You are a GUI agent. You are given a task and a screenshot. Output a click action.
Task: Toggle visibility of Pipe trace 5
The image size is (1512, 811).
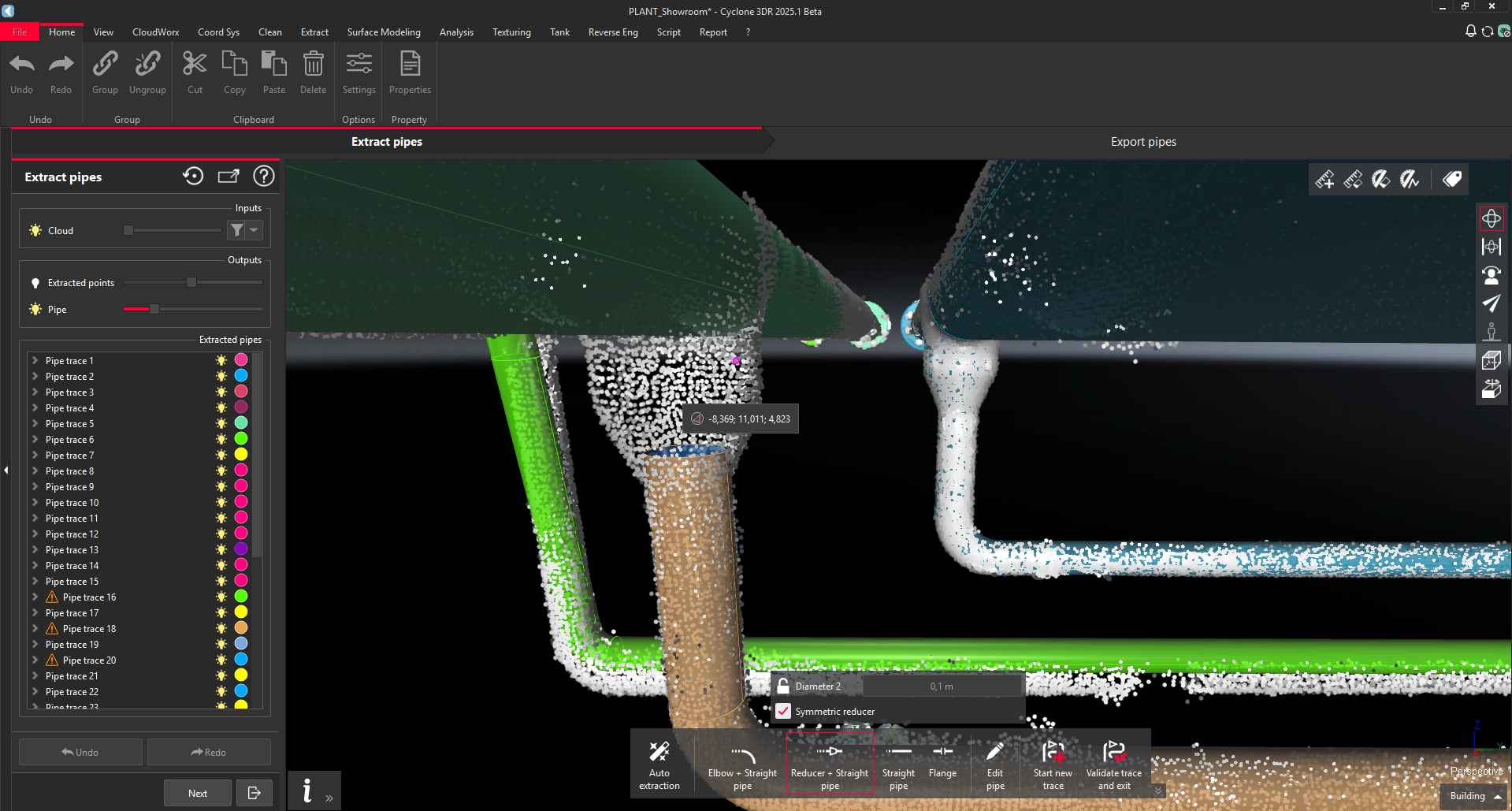click(x=221, y=423)
